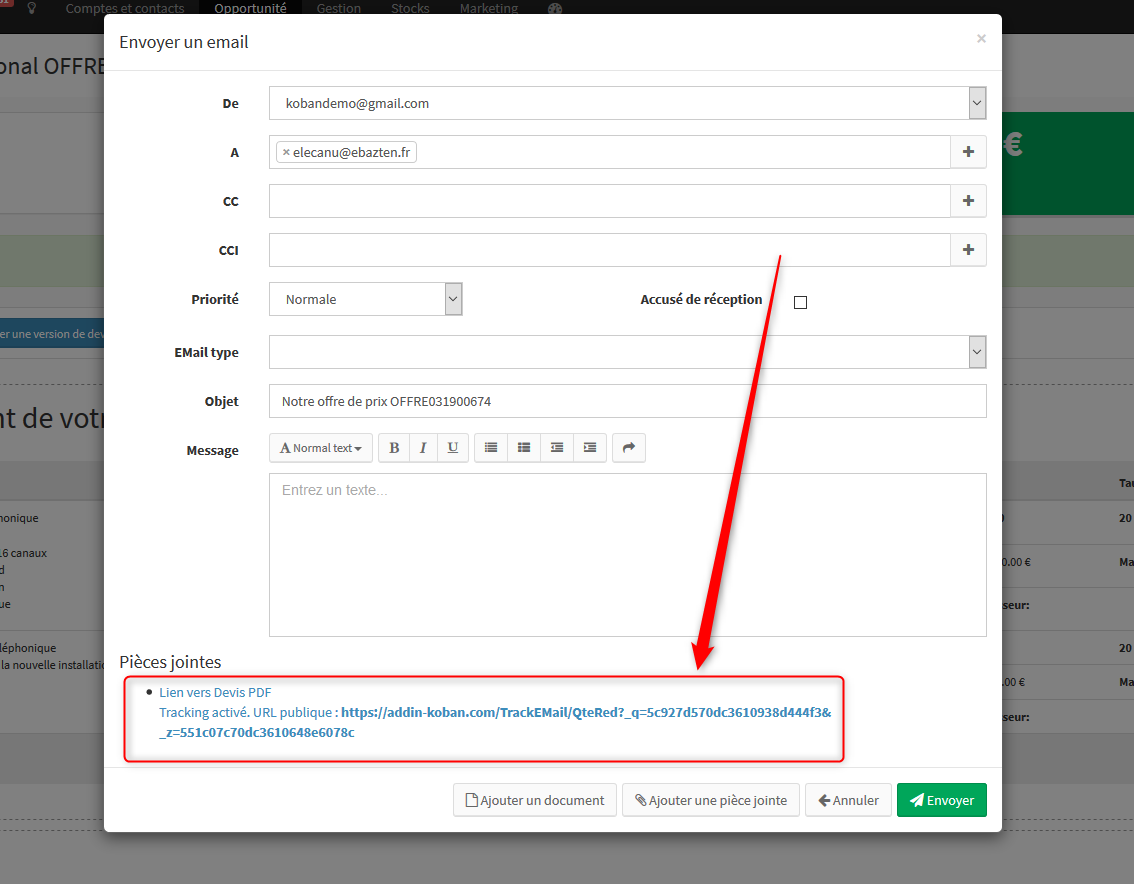This screenshot has width=1134, height=884.
Task: Add a CC recipient with plus button
Action: point(968,201)
